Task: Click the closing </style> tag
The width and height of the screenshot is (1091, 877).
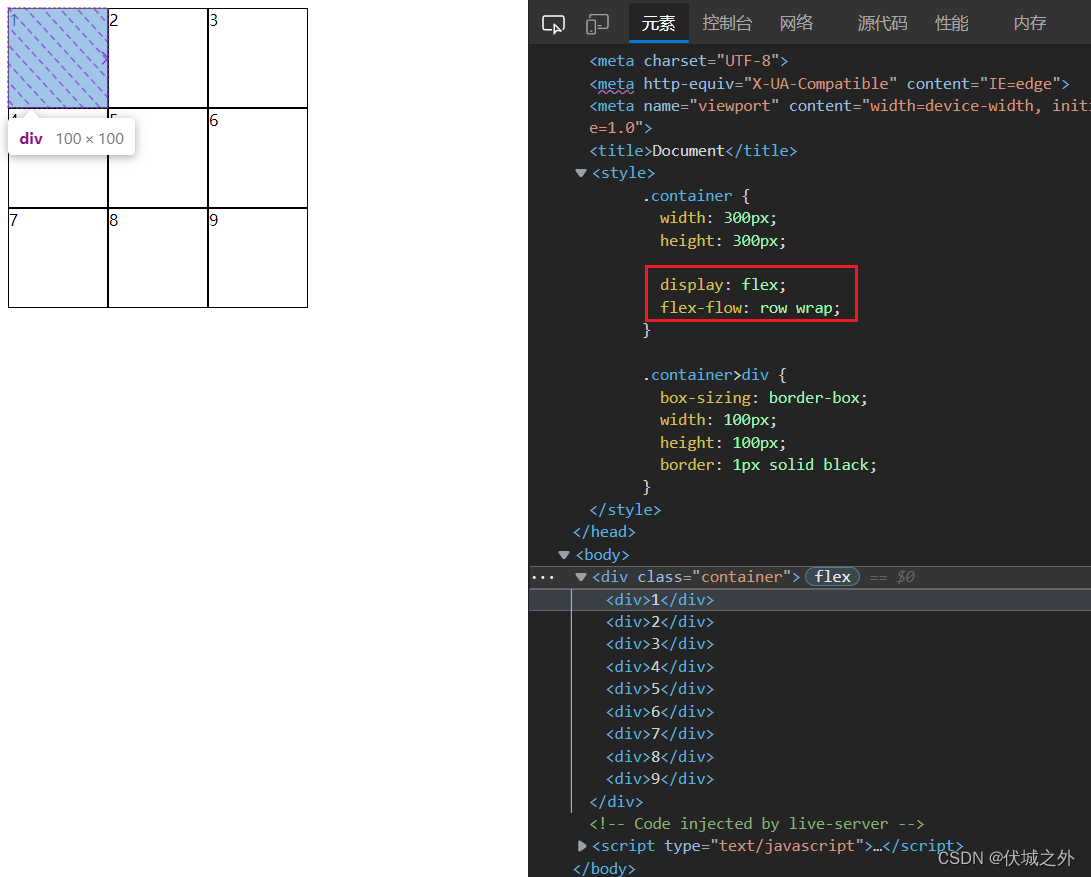Action: (x=625, y=509)
